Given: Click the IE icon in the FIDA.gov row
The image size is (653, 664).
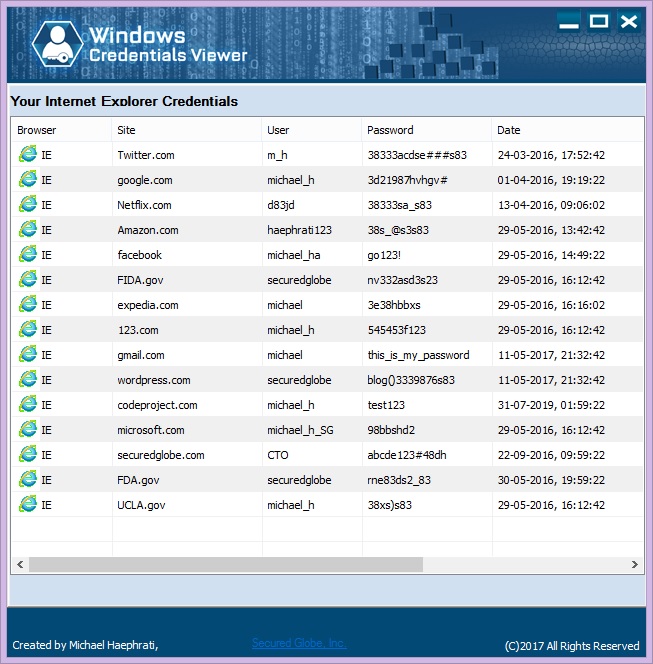Looking at the screenshot, I should coord(28,279).
